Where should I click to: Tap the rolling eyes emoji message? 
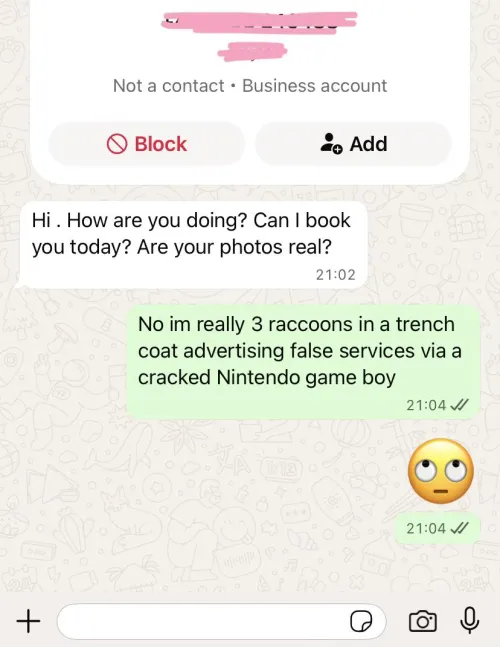tap(441, 471)
